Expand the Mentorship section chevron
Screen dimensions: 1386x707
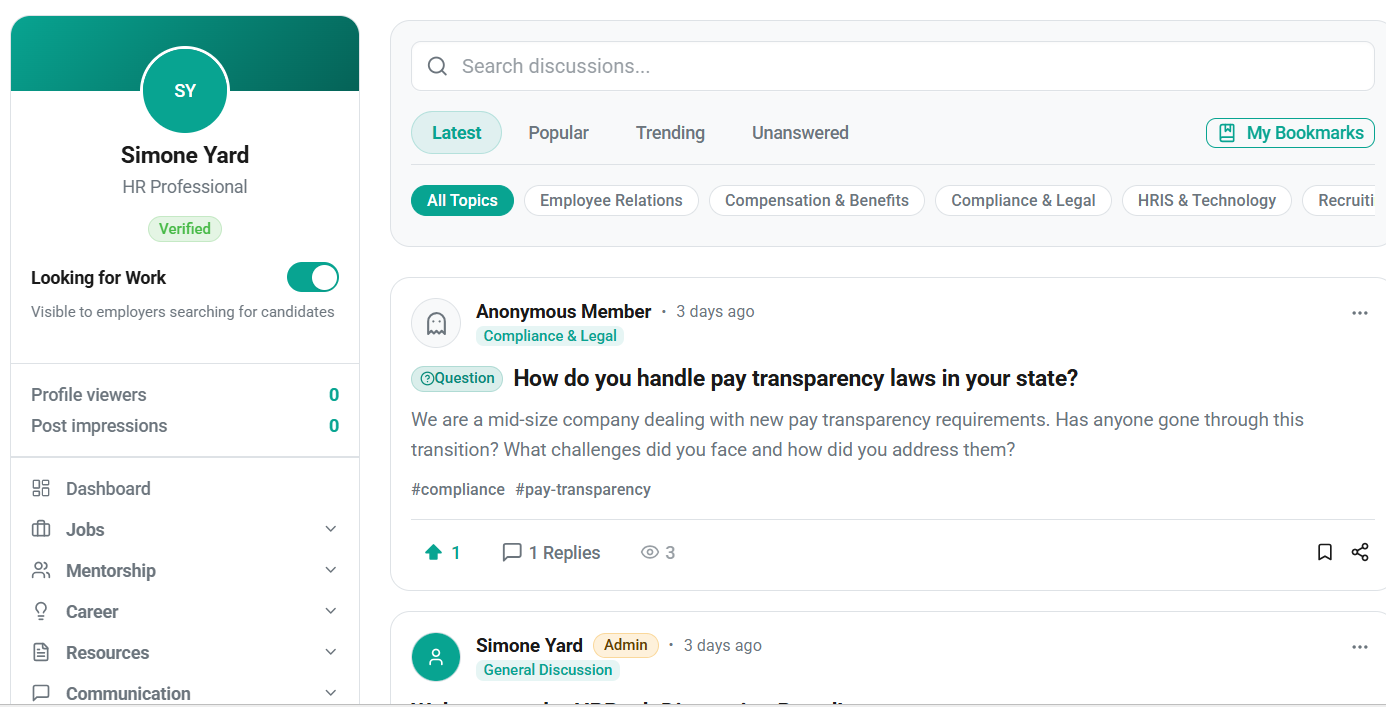click(x=331, y=570)
